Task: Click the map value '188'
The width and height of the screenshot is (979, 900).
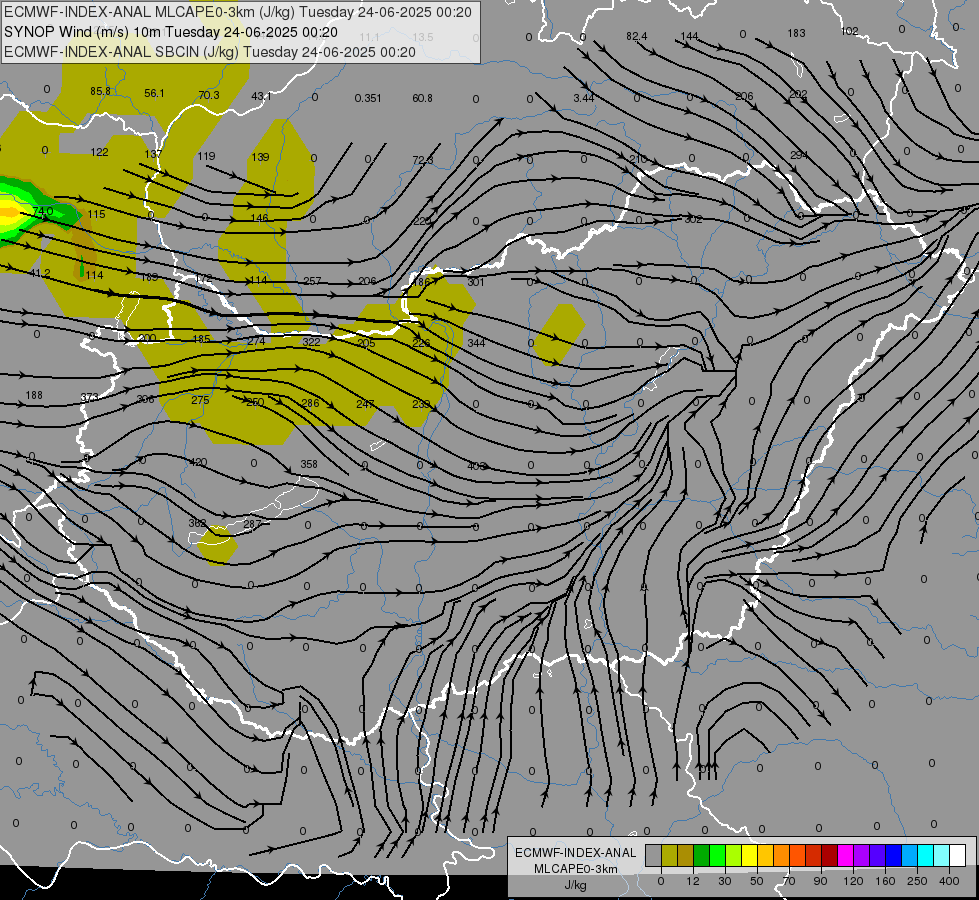Action: coord(34,395)
